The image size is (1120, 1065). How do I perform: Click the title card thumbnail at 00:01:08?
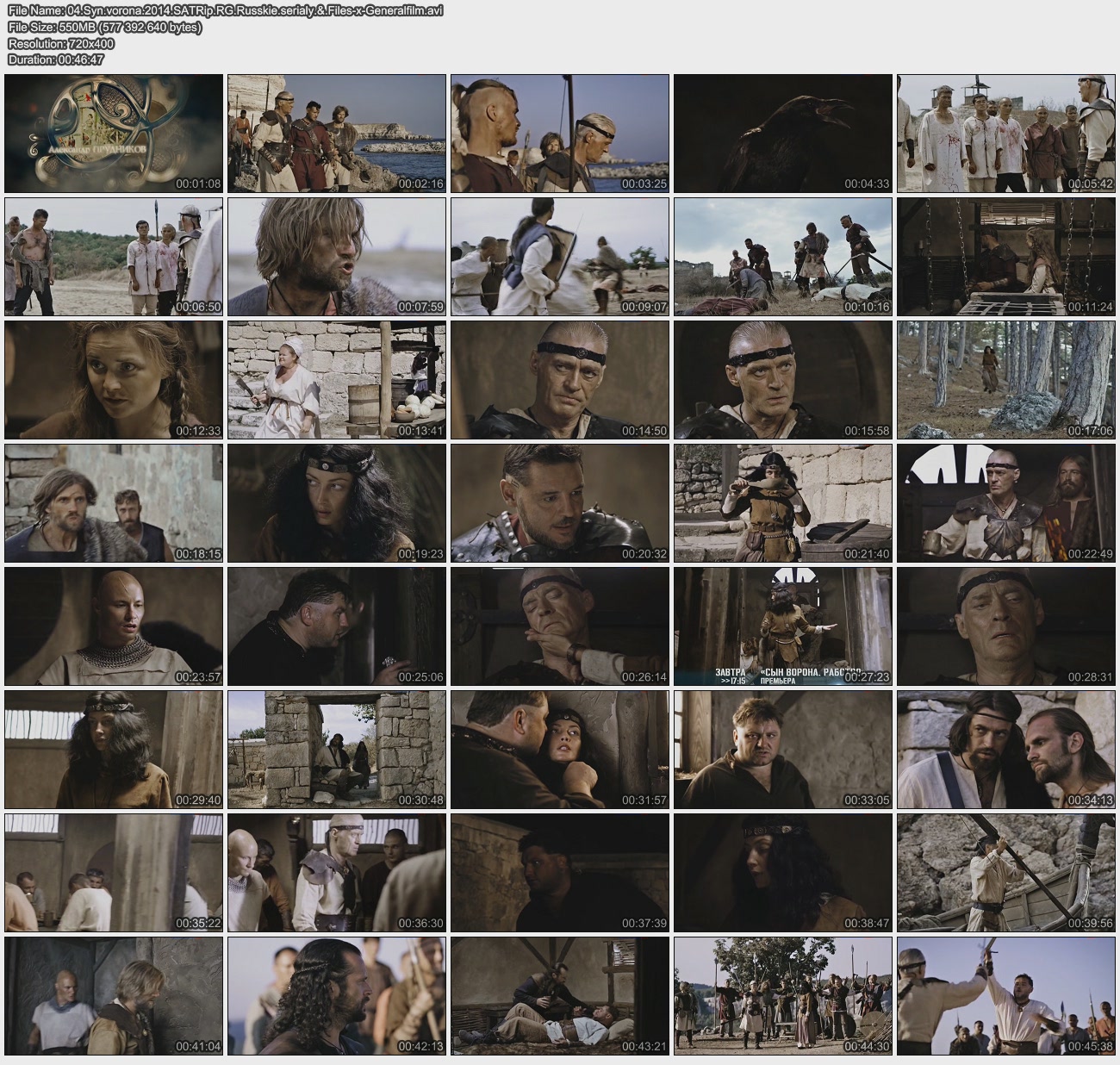point(114,134)
